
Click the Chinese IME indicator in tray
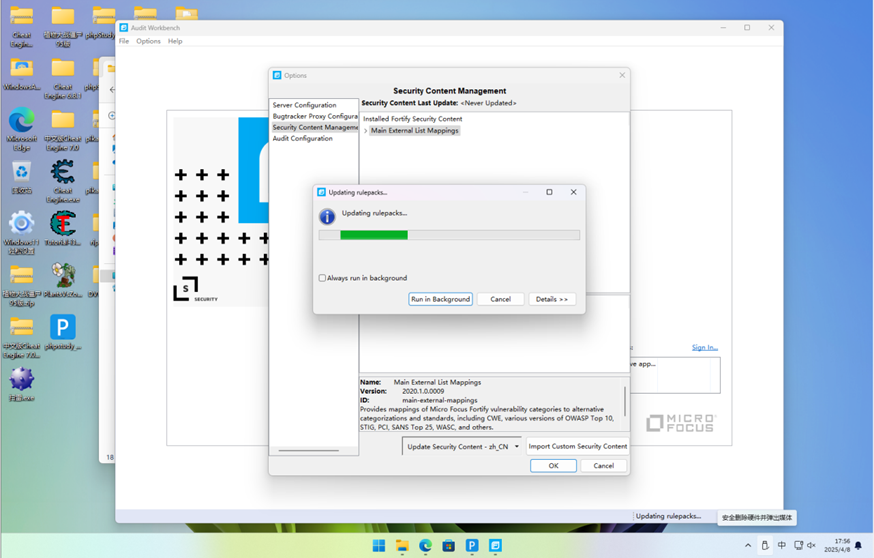(781, 545)
